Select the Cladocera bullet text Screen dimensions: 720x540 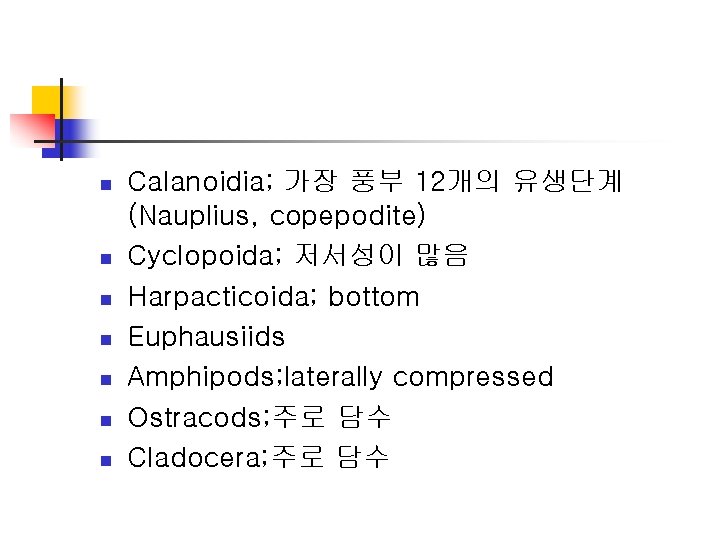(x=258, y=457)
